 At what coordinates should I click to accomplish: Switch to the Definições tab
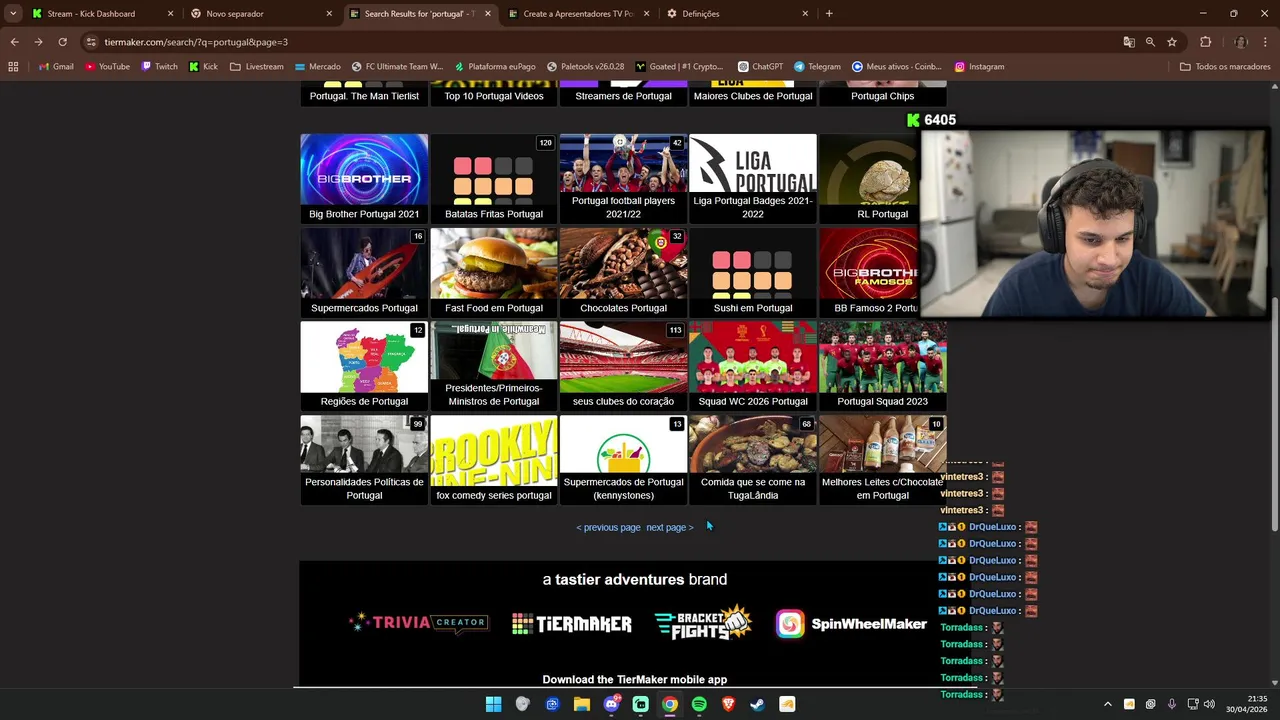pyautogui.click(x=736, y=14)
